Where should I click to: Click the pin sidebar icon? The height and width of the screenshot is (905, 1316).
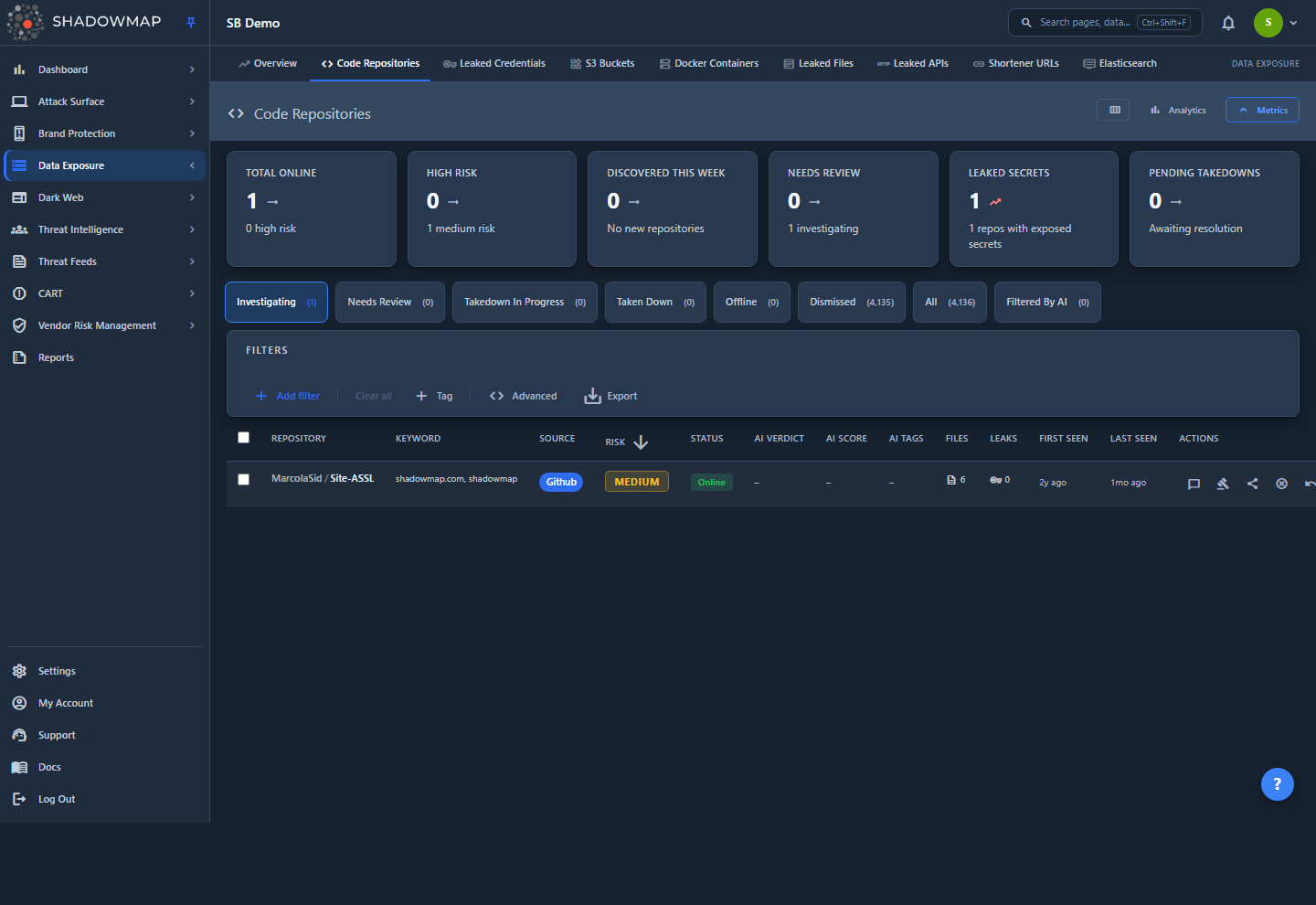(x=191, y=23)
